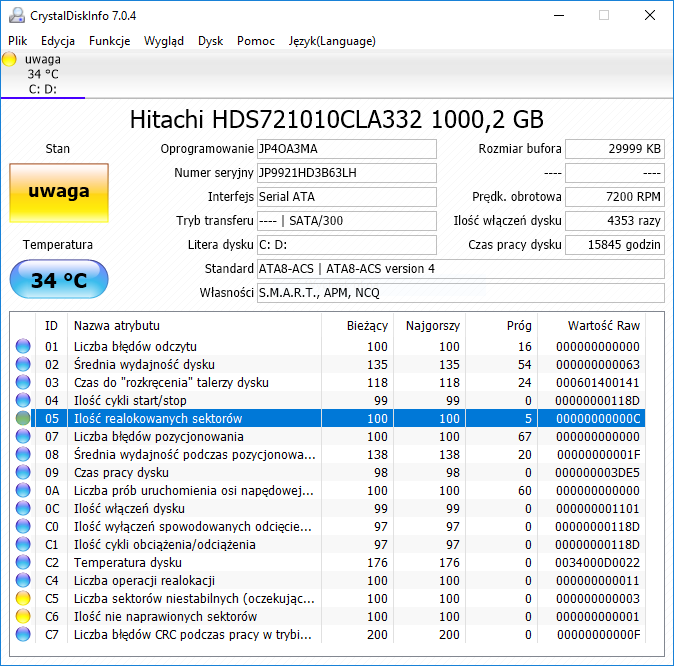Open the Język(Language) menu
674x666 pixels.
pos(332,41)
